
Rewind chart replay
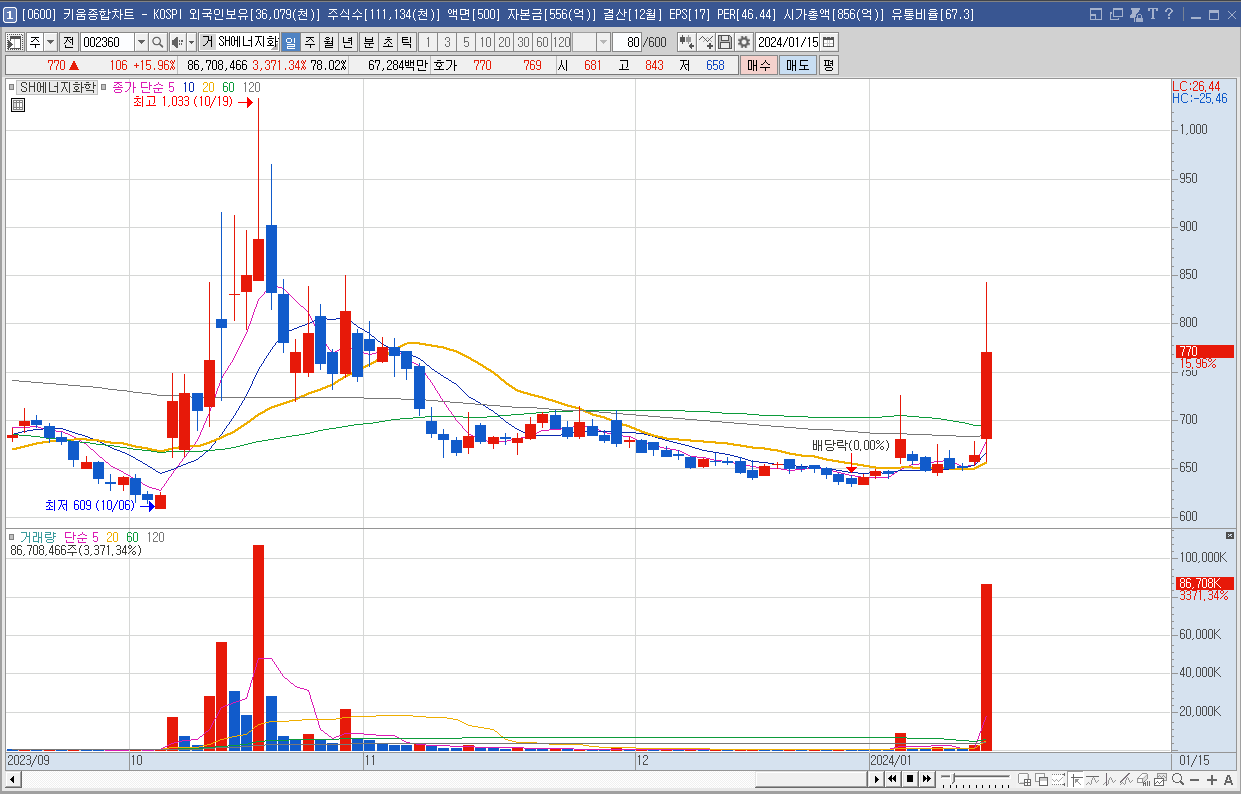click(893, 779)
